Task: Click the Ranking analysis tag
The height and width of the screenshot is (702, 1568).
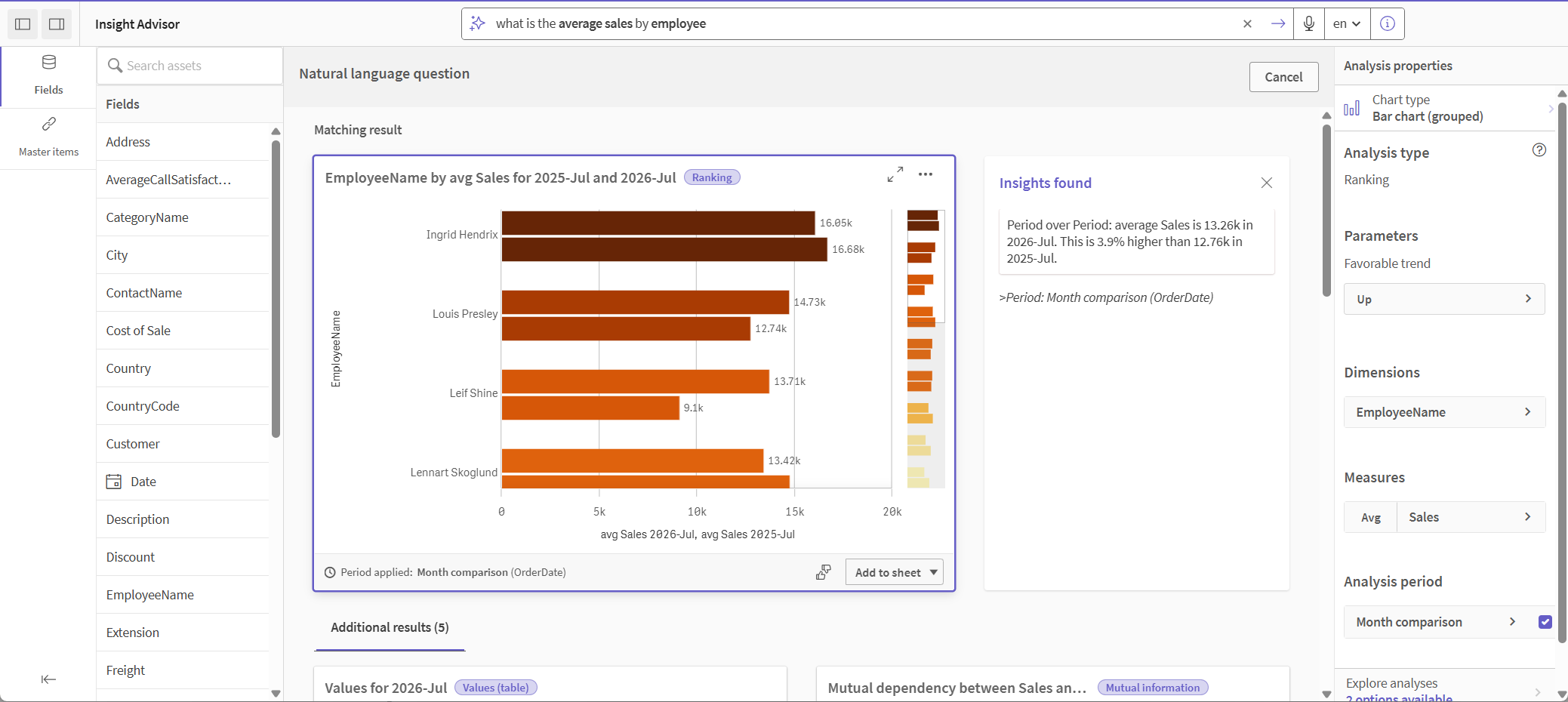Action: [712, 177]
